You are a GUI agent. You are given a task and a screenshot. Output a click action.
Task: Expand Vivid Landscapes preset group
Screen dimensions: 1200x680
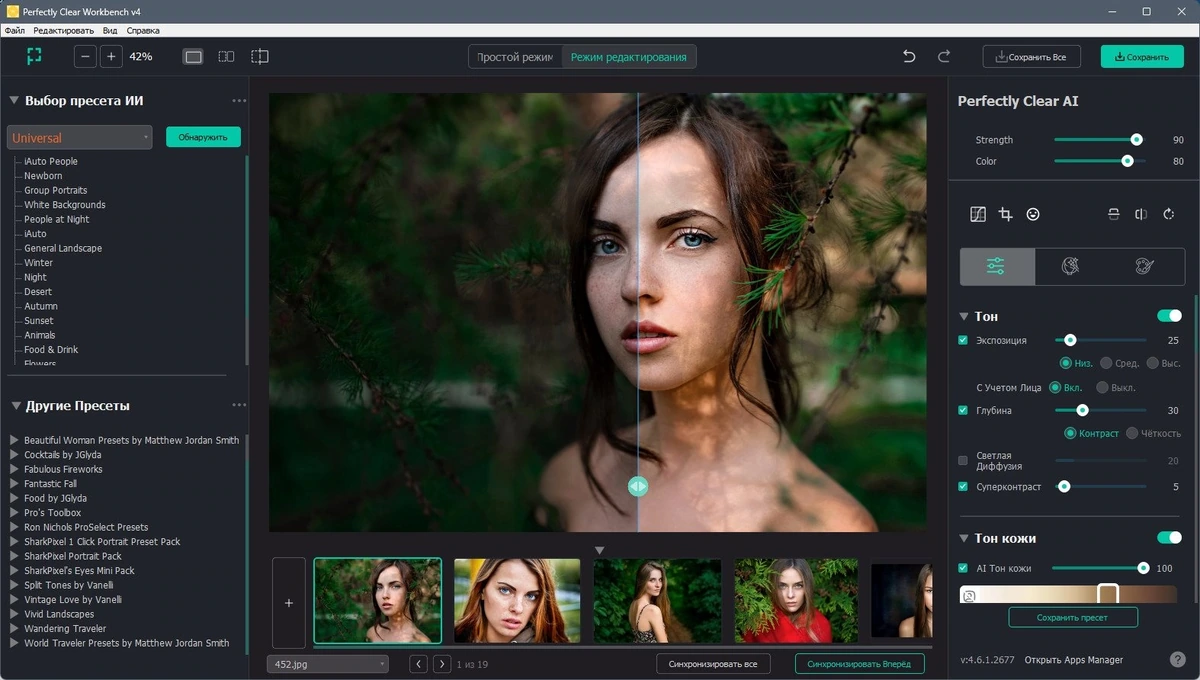[14, 614]
